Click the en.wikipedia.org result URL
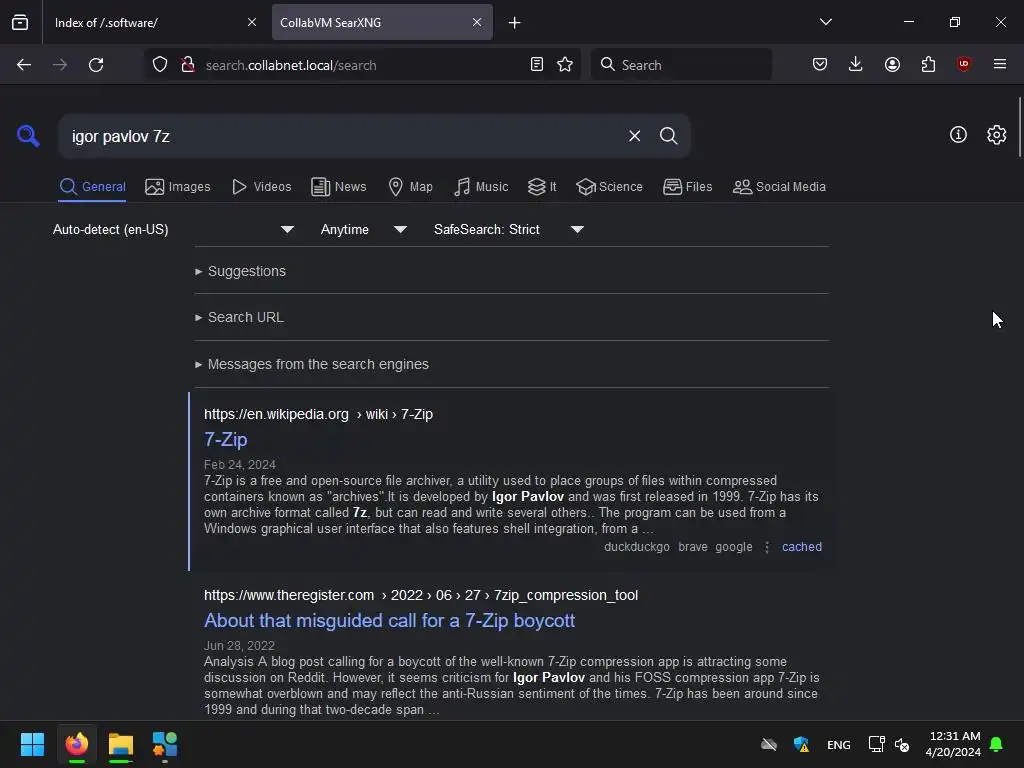This screenshot has height=768, width=1024. tap(318, 415)
